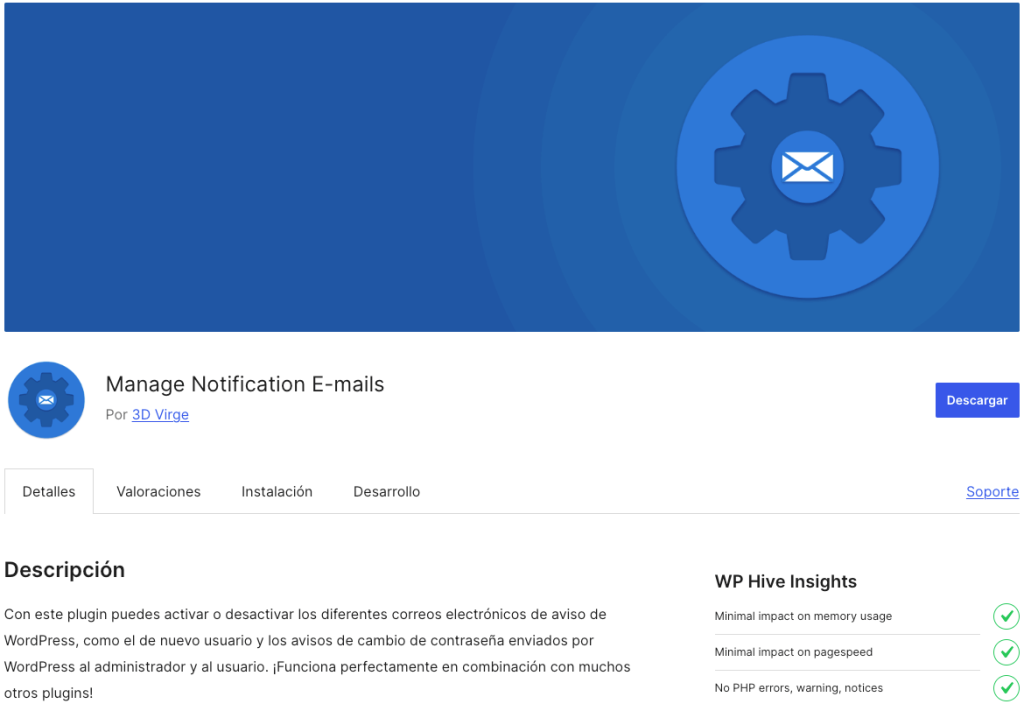Click the Descargar button
The image size is (1024, 704).
pyautogui.click(x=977, y=400)
